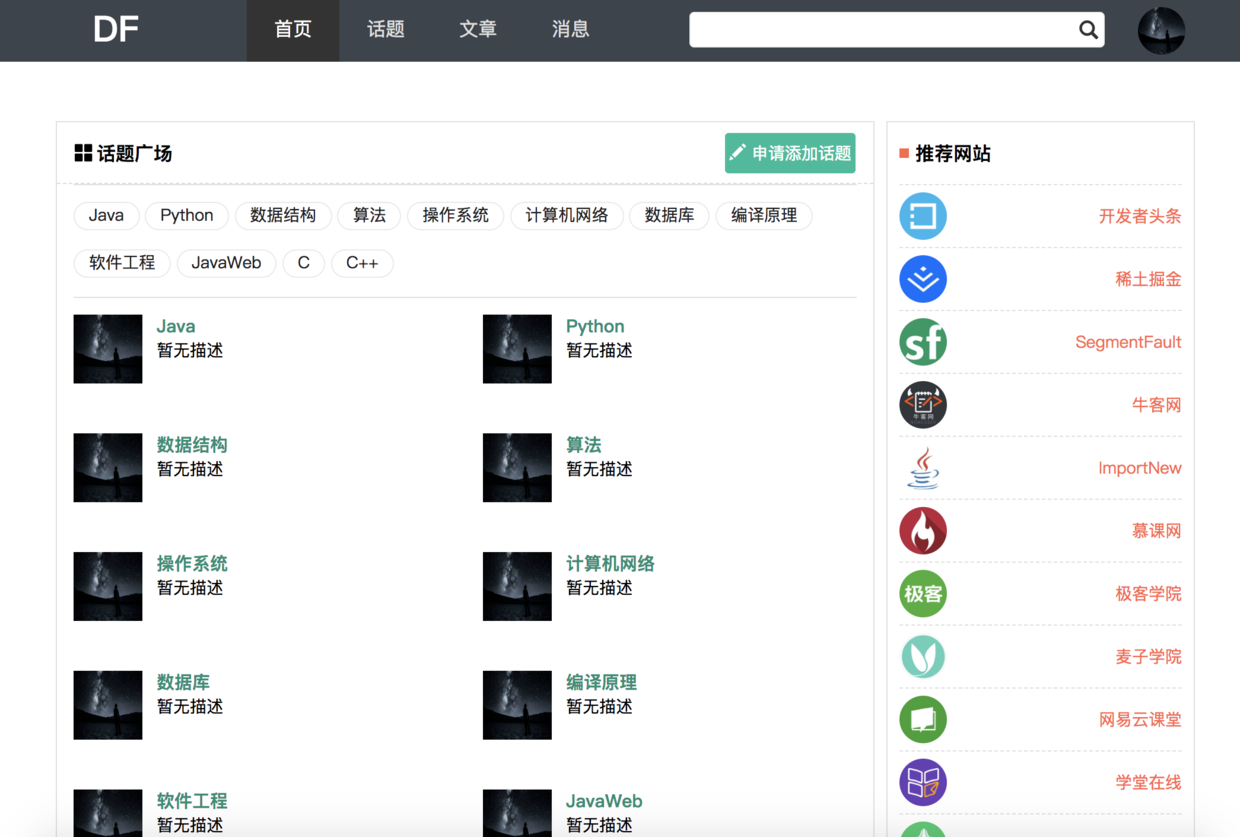Open the 数据结构 topic title link
Screen dimensions: 1240x837
[x=192, y=445]
